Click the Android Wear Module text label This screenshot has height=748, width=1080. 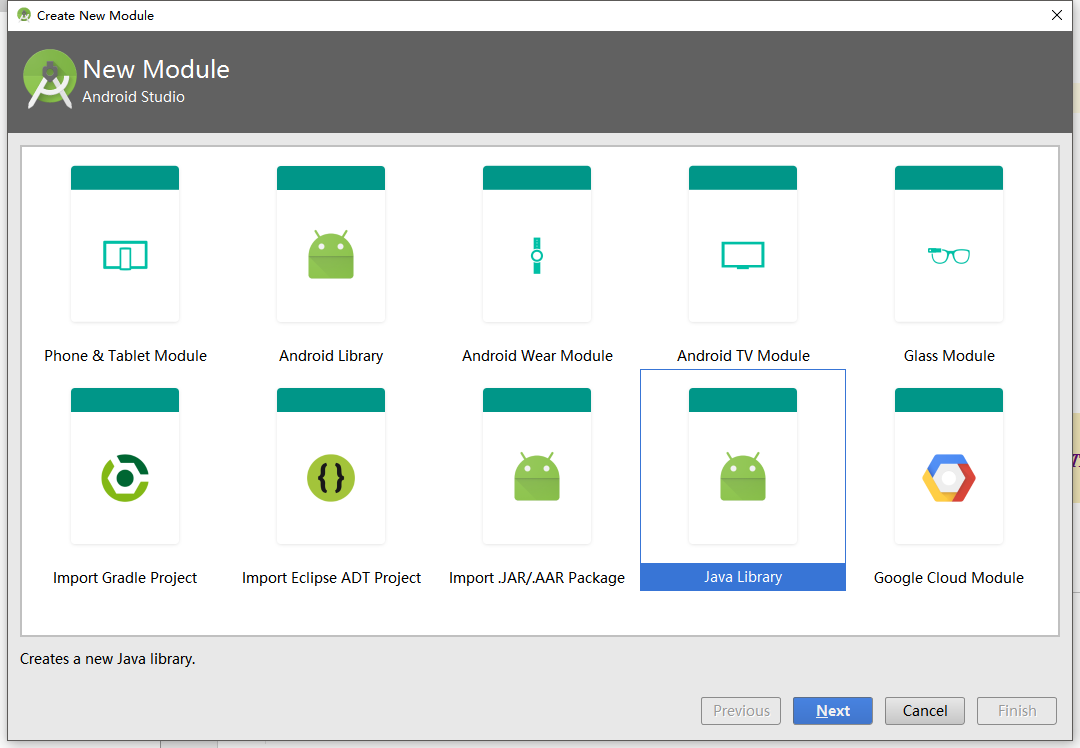coord(537,356)
